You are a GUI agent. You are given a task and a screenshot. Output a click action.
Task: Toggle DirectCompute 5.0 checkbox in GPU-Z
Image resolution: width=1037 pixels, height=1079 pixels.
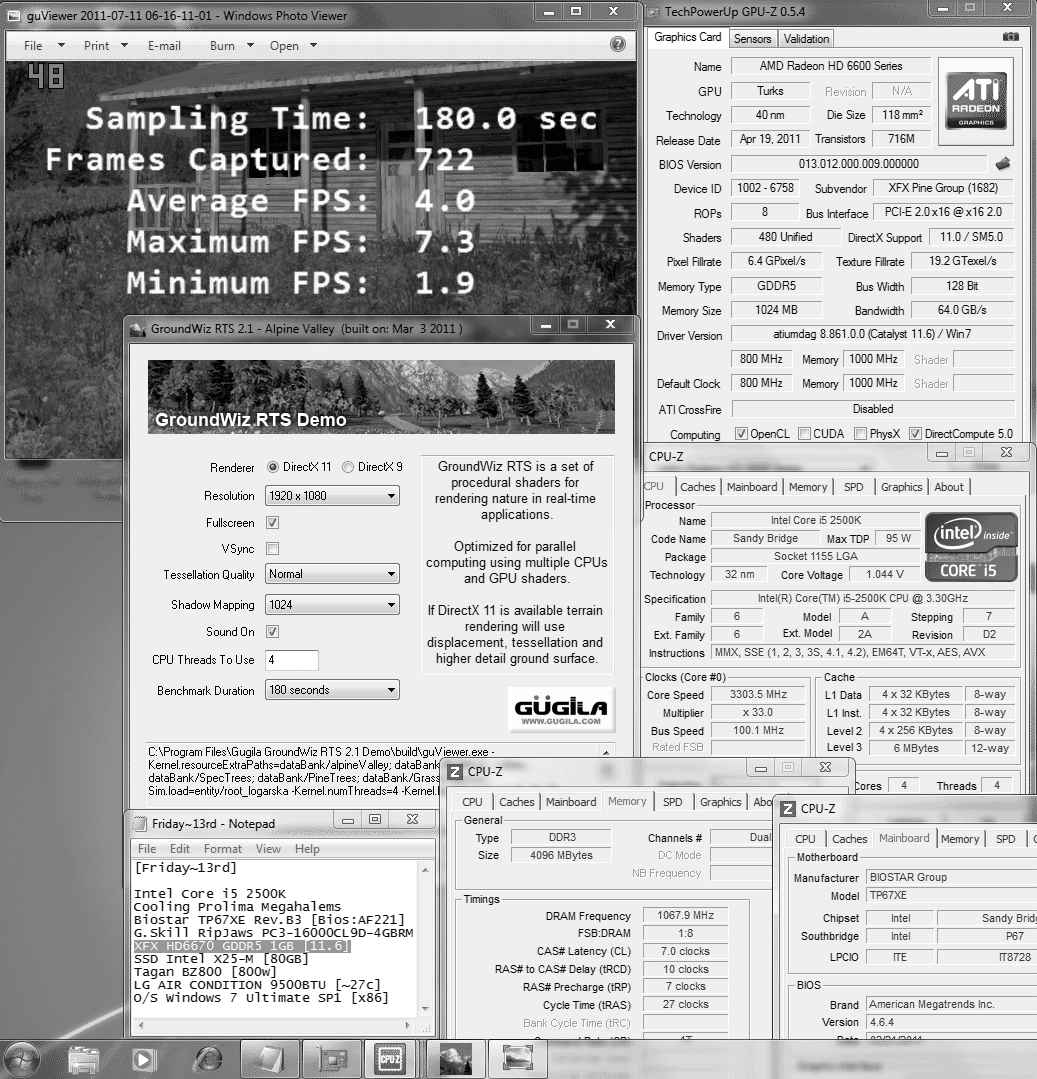pyautogui.click(x=915, y=434)
